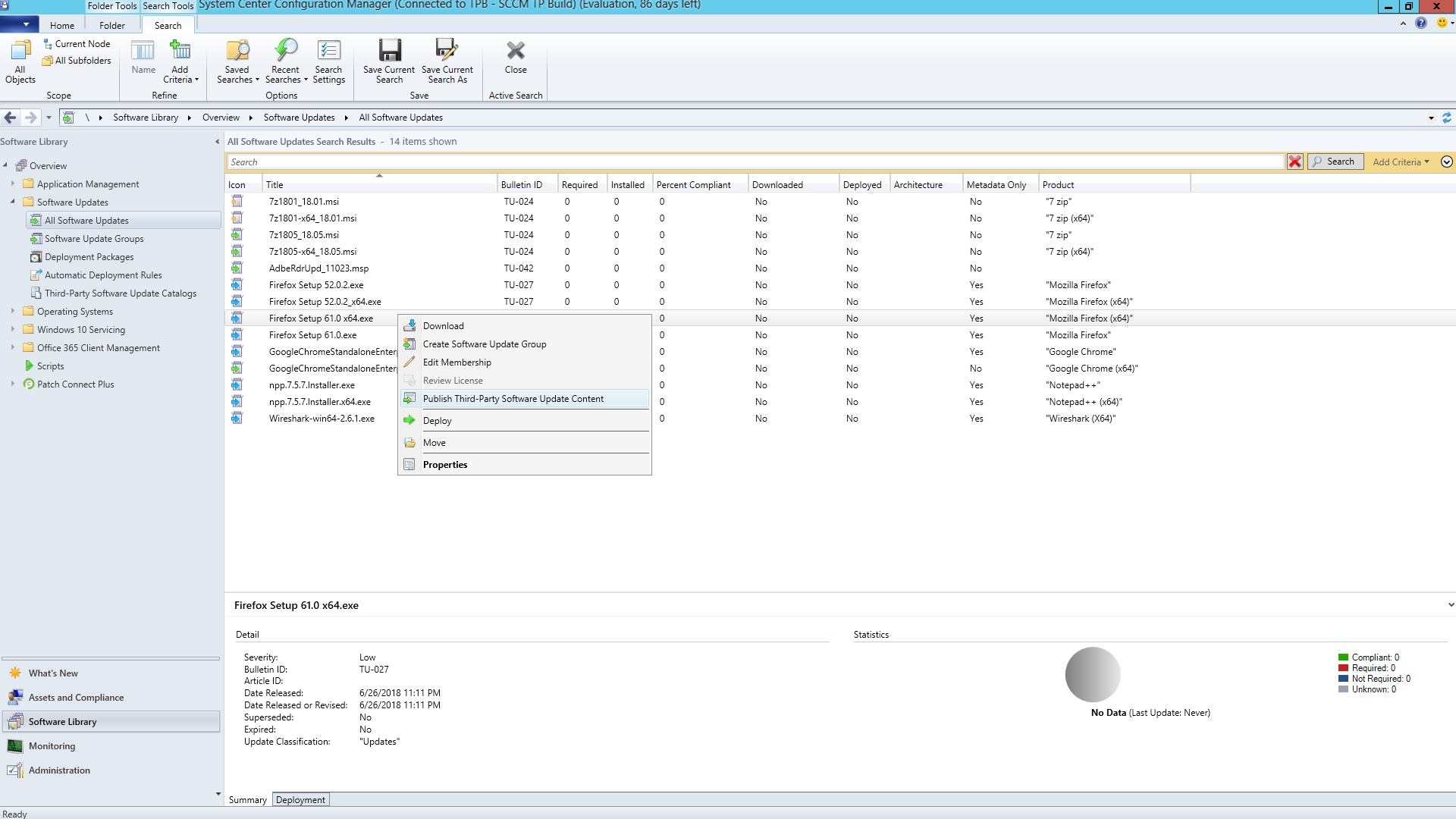Screen dimensions: 1456x819
Task: Click the Saved Searches ribbon icon
Action: pos(237,52)
